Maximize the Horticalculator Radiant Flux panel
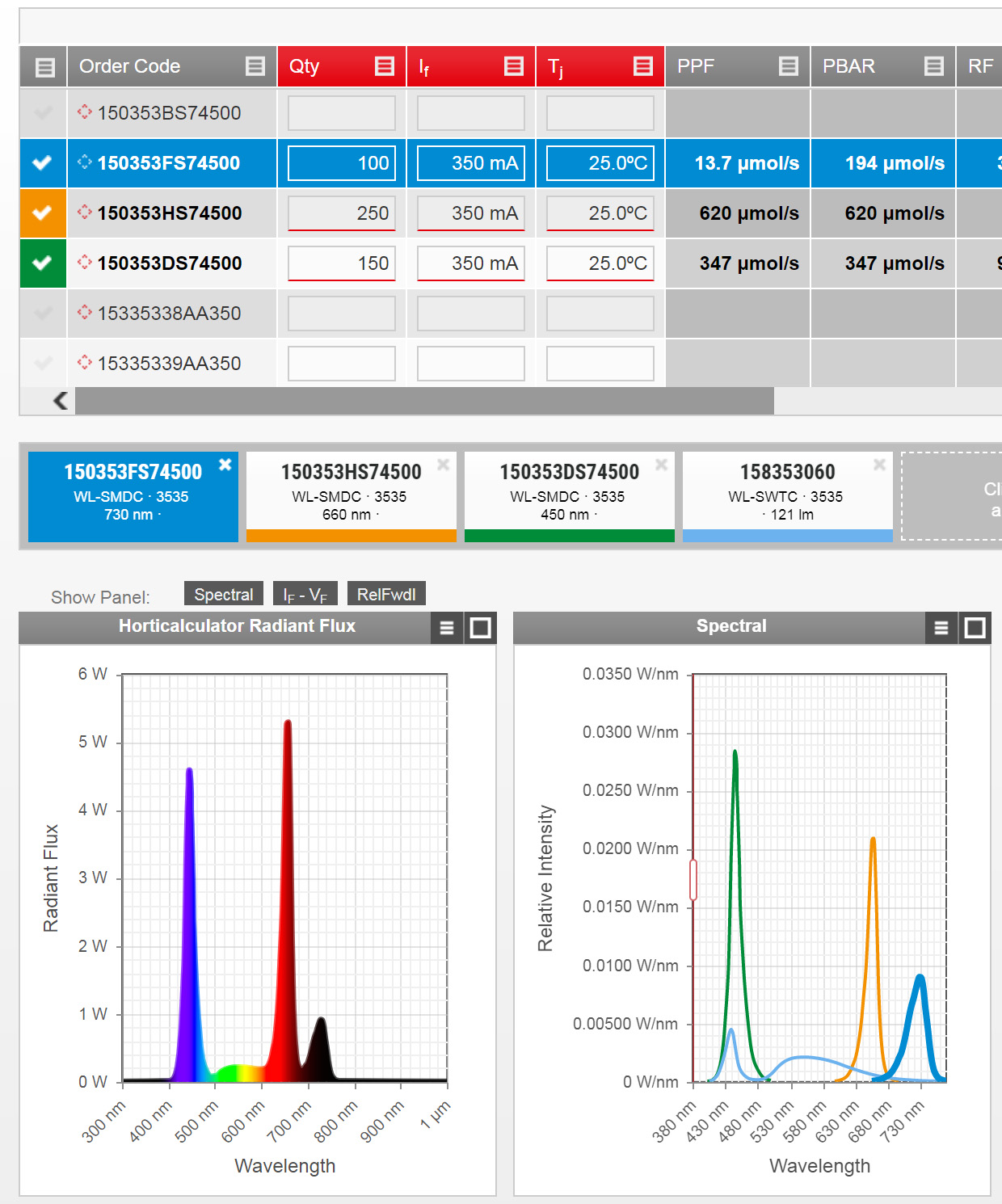 click(x=481, y=628)
